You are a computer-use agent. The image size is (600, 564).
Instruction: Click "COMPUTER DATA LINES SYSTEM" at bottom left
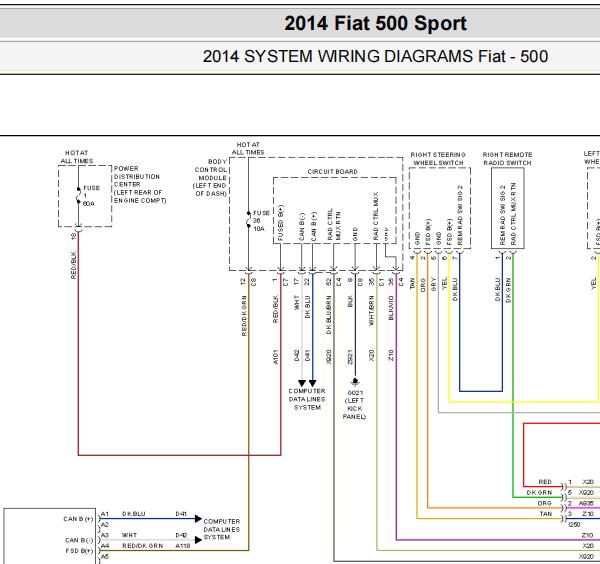point(222,530)
